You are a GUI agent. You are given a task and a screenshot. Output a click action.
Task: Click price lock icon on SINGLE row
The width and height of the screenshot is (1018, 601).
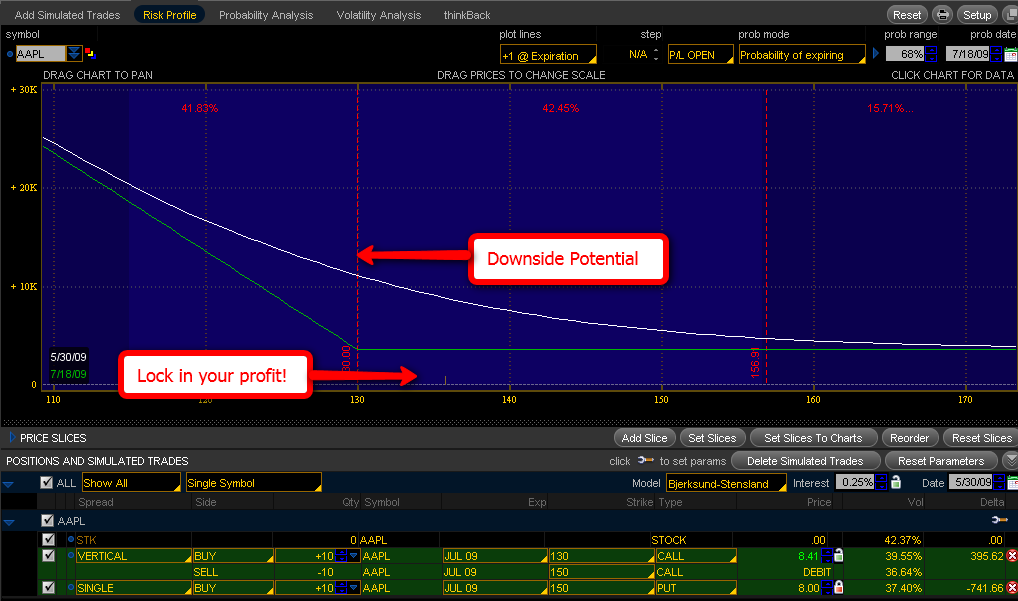tap(838, 588)
